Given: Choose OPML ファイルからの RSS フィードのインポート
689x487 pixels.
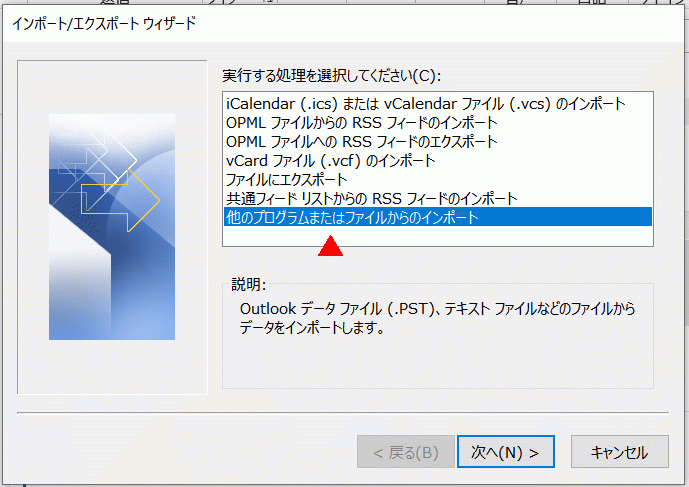Looking at the screenshot, I should point(438,123).
